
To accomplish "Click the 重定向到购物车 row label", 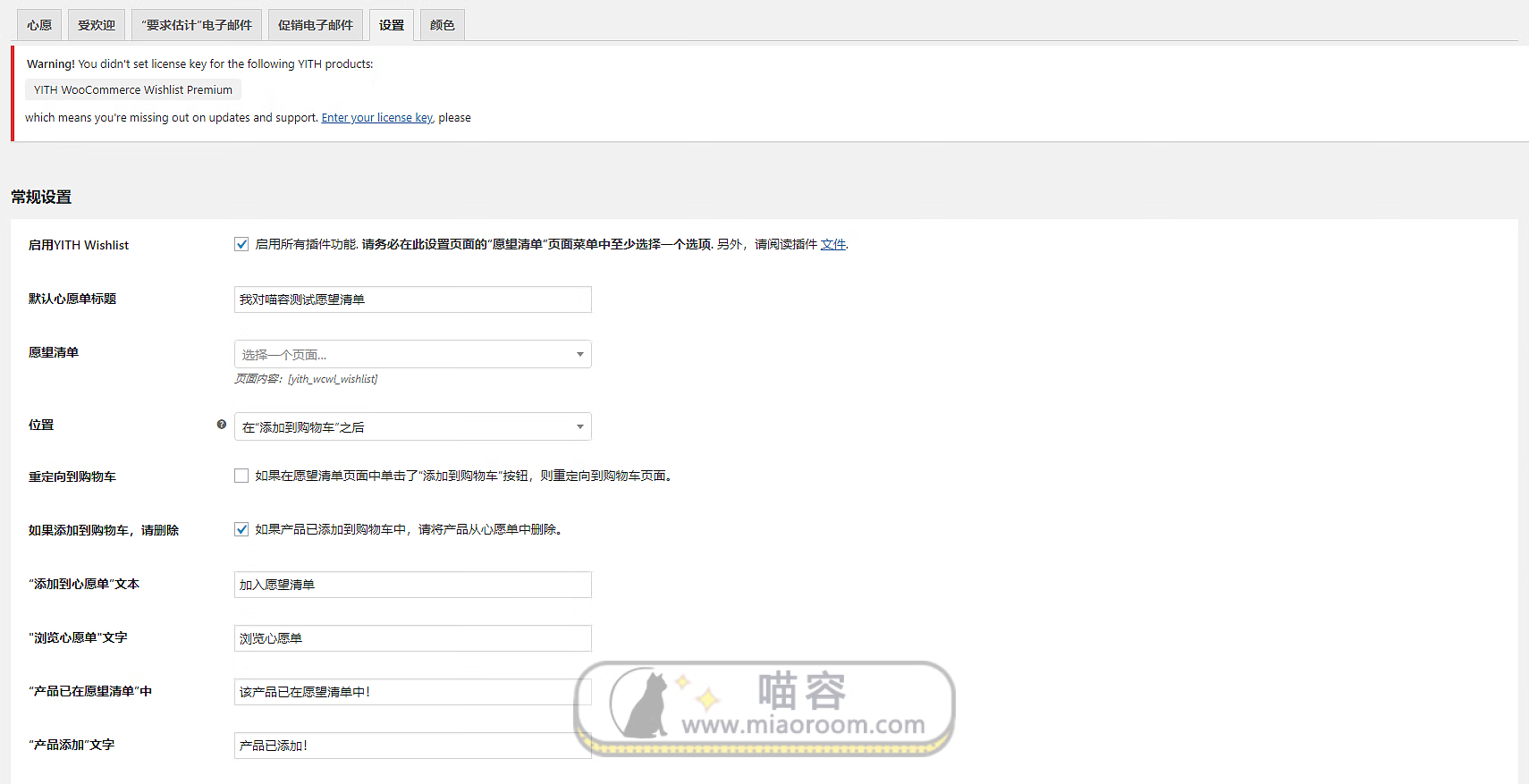I will pyautogui.click(x=72, y=476).
